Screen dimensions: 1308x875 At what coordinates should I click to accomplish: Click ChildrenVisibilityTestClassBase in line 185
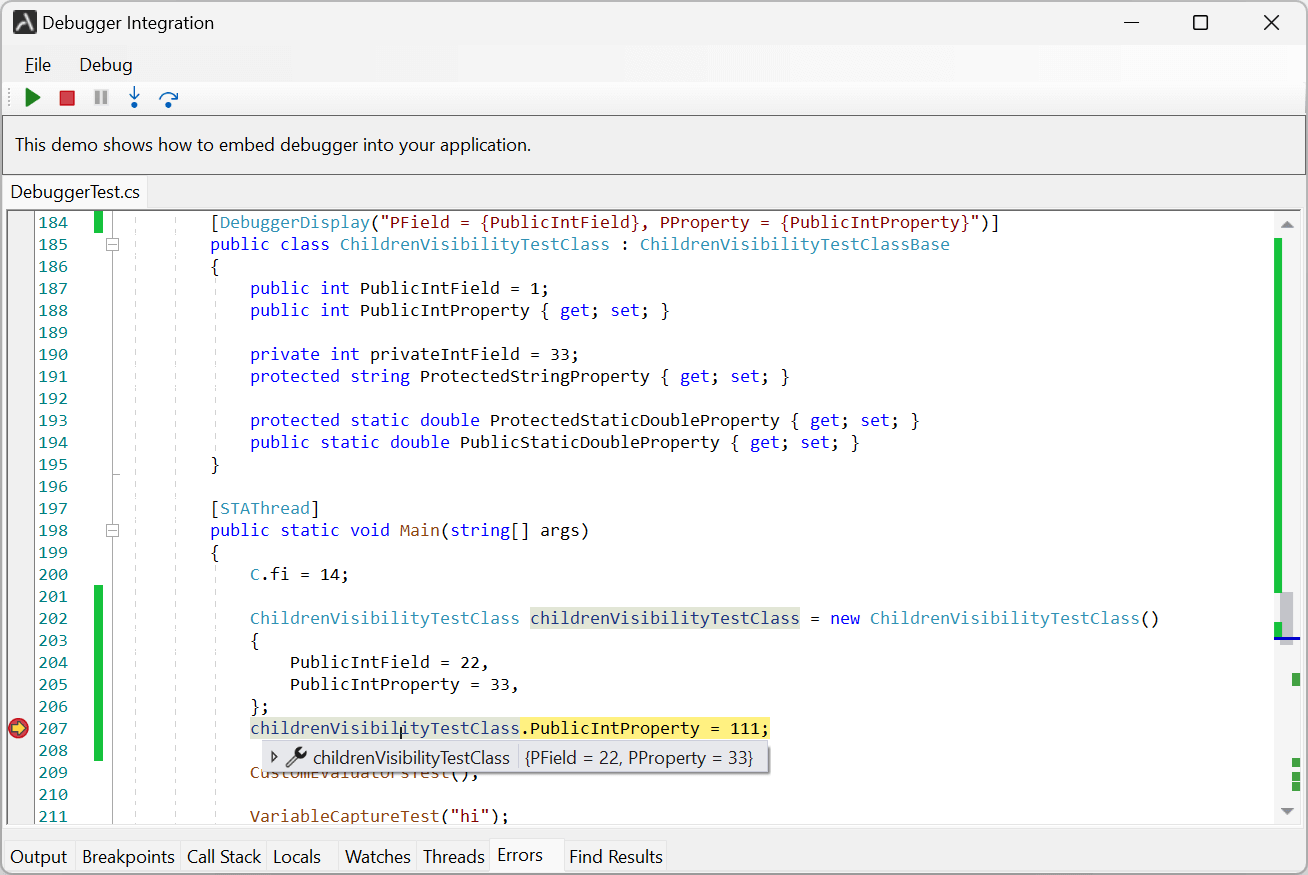pos(795,244)
